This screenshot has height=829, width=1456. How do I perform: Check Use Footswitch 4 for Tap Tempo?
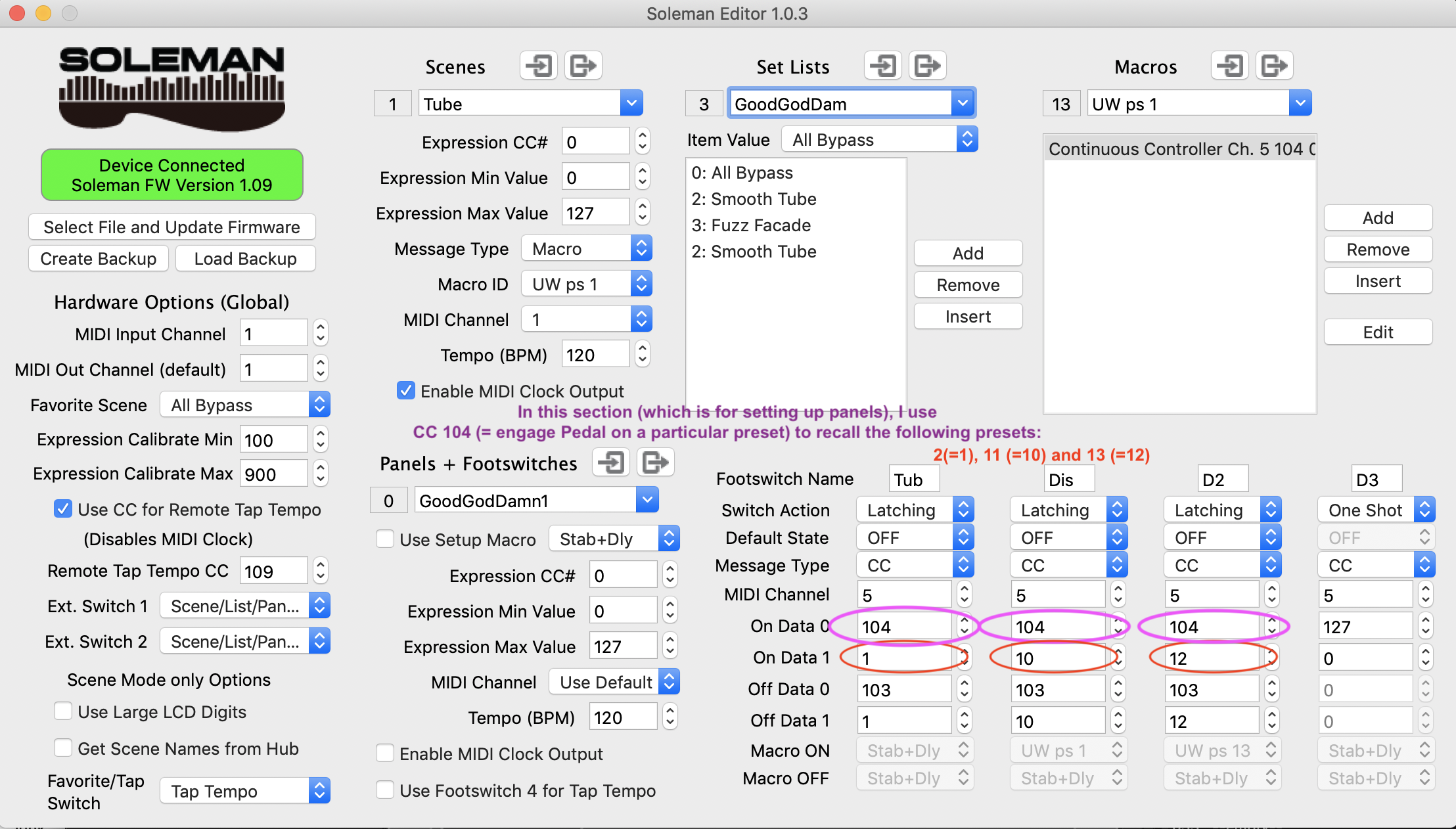click(x=385, y=790)
